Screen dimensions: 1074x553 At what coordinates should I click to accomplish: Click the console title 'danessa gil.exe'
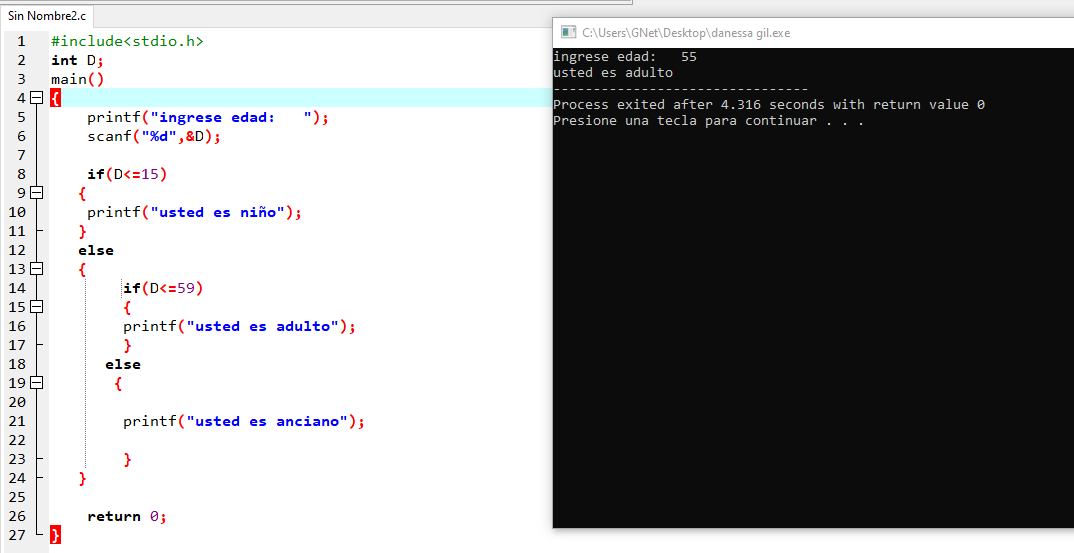tap(751, 33)
